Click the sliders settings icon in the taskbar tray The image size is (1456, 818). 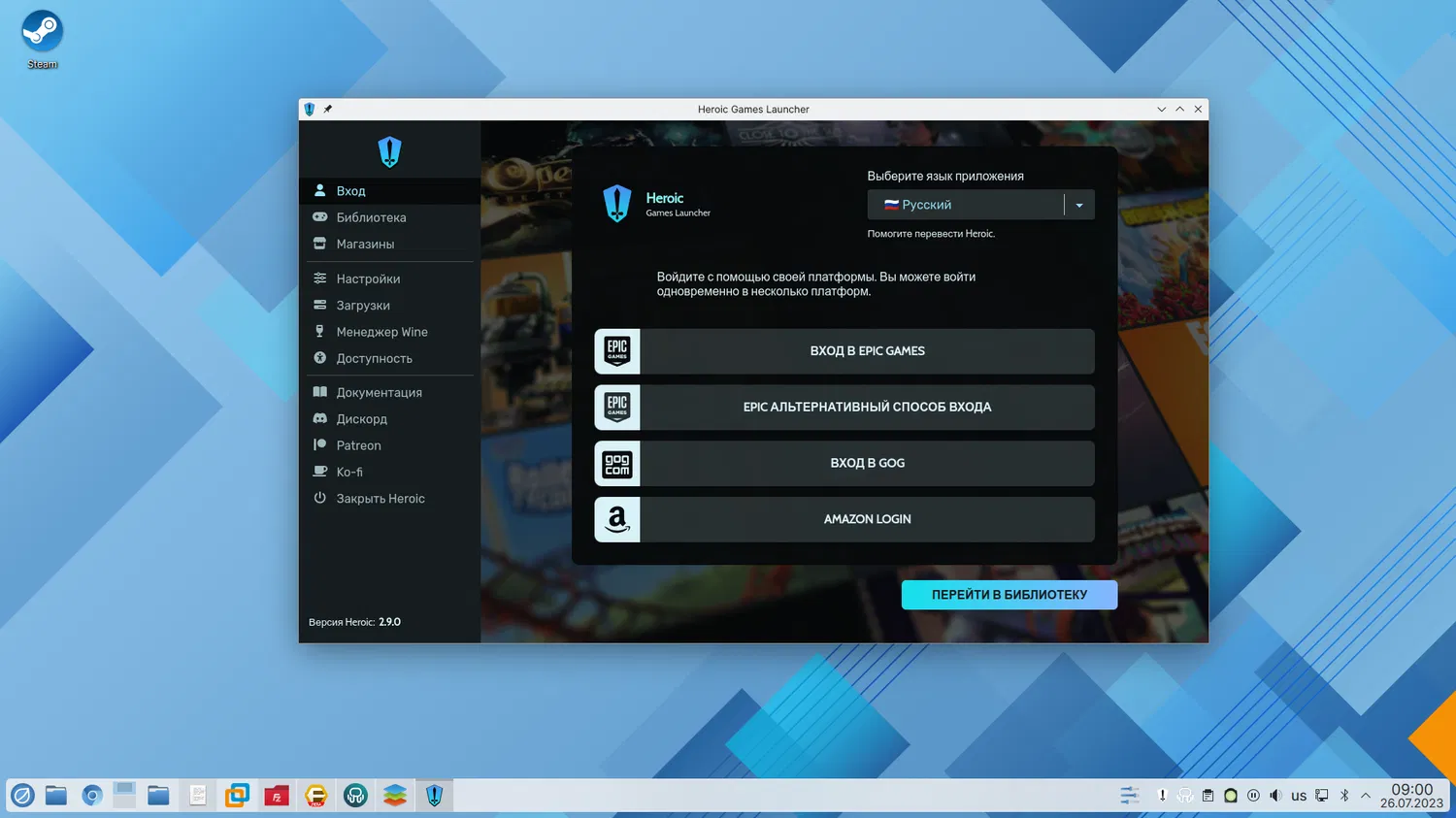[x=1130, y=796]
